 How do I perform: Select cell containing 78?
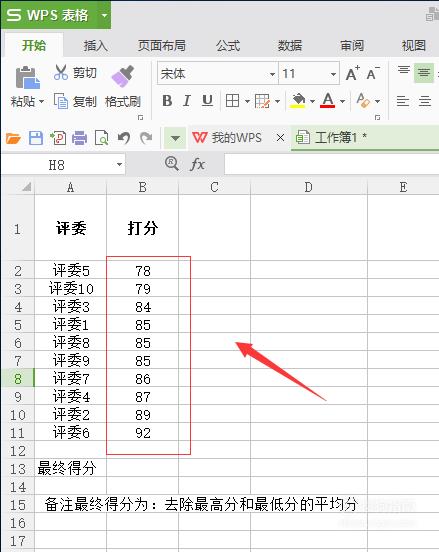(x=143, y=270)
